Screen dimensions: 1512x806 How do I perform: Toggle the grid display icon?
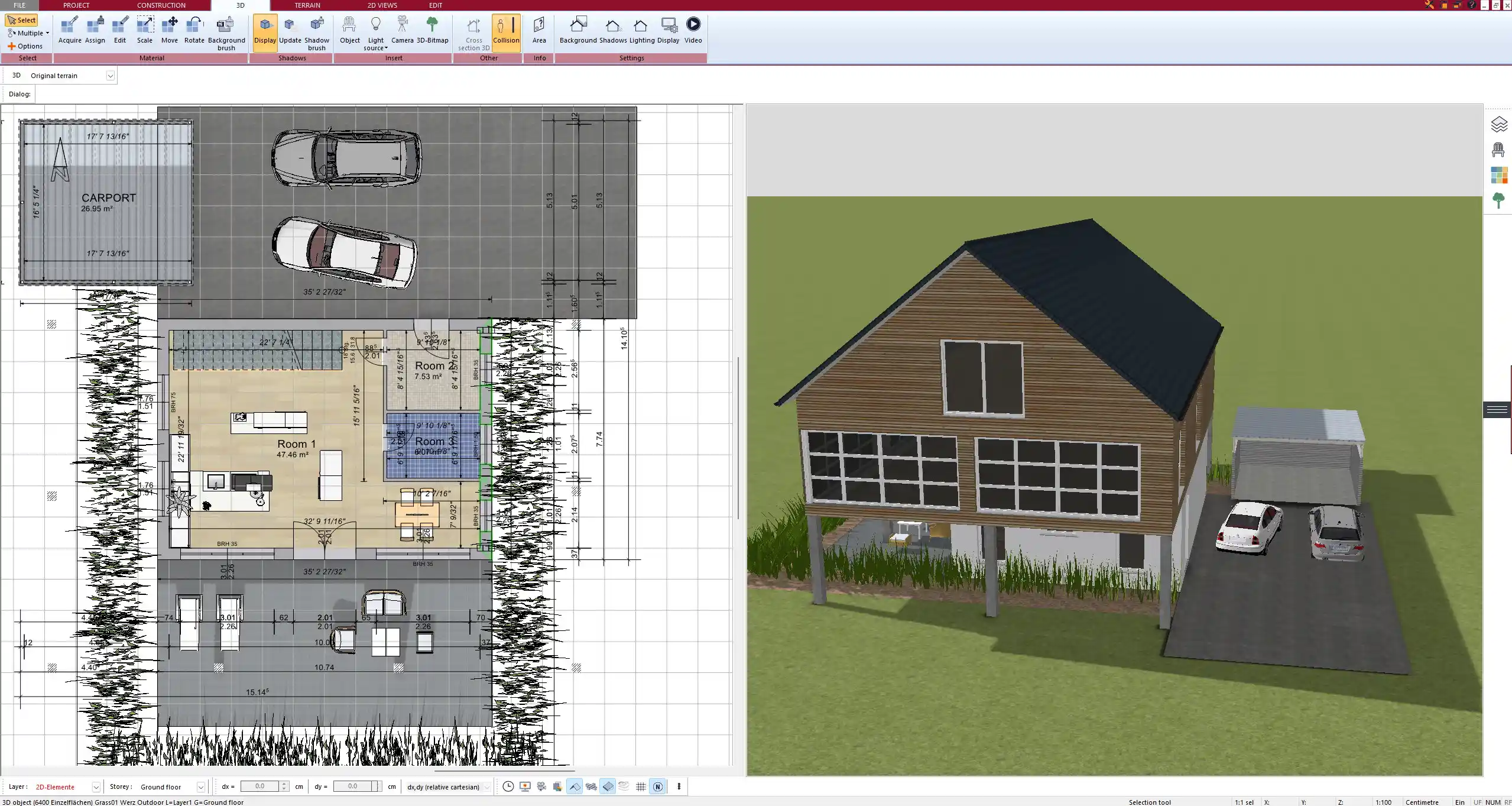pos(641,786)
